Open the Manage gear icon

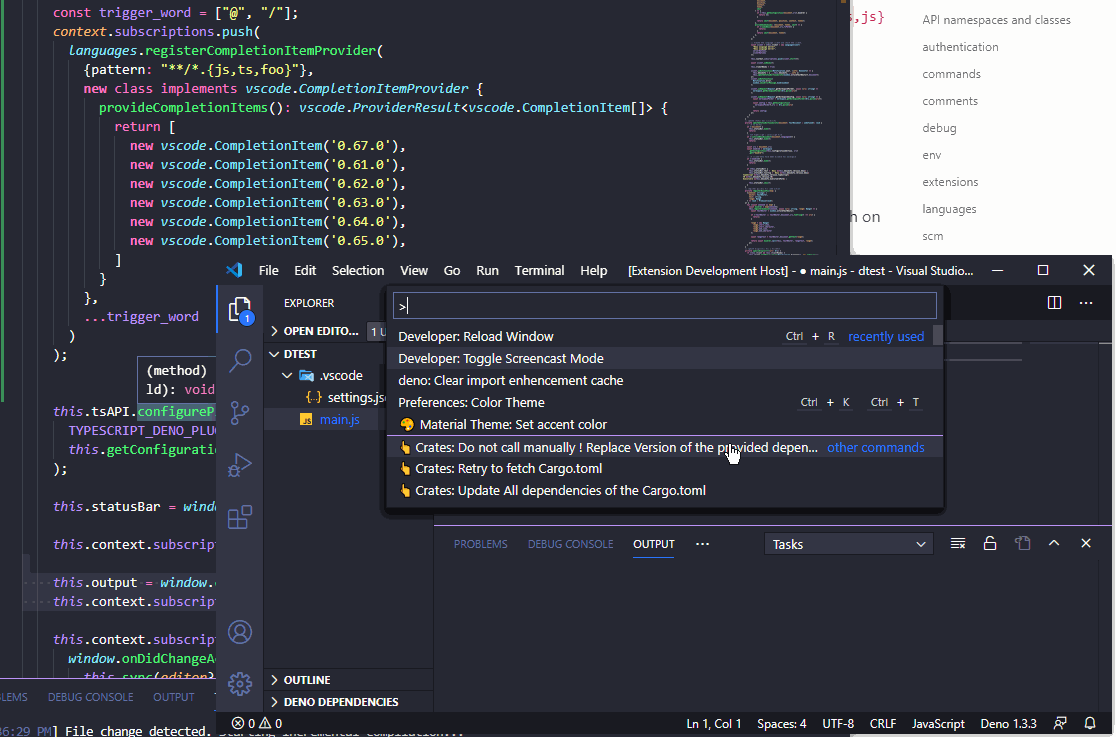(241, 684)
